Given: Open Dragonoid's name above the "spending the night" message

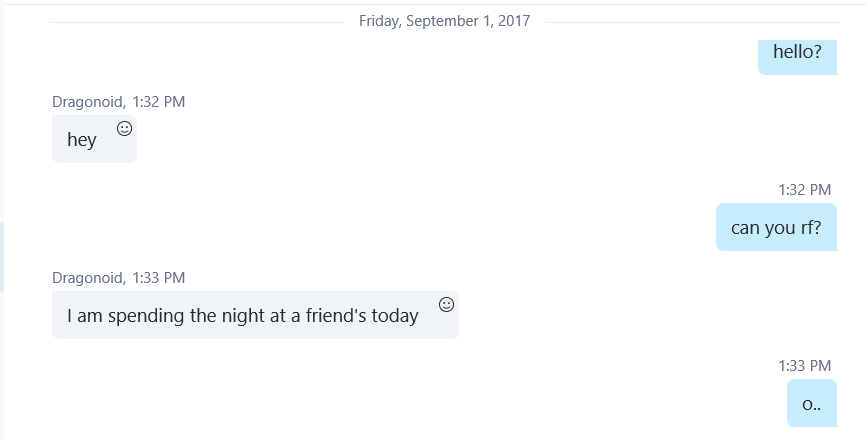Looking at the screenshot, I should (x=88, y=277).
